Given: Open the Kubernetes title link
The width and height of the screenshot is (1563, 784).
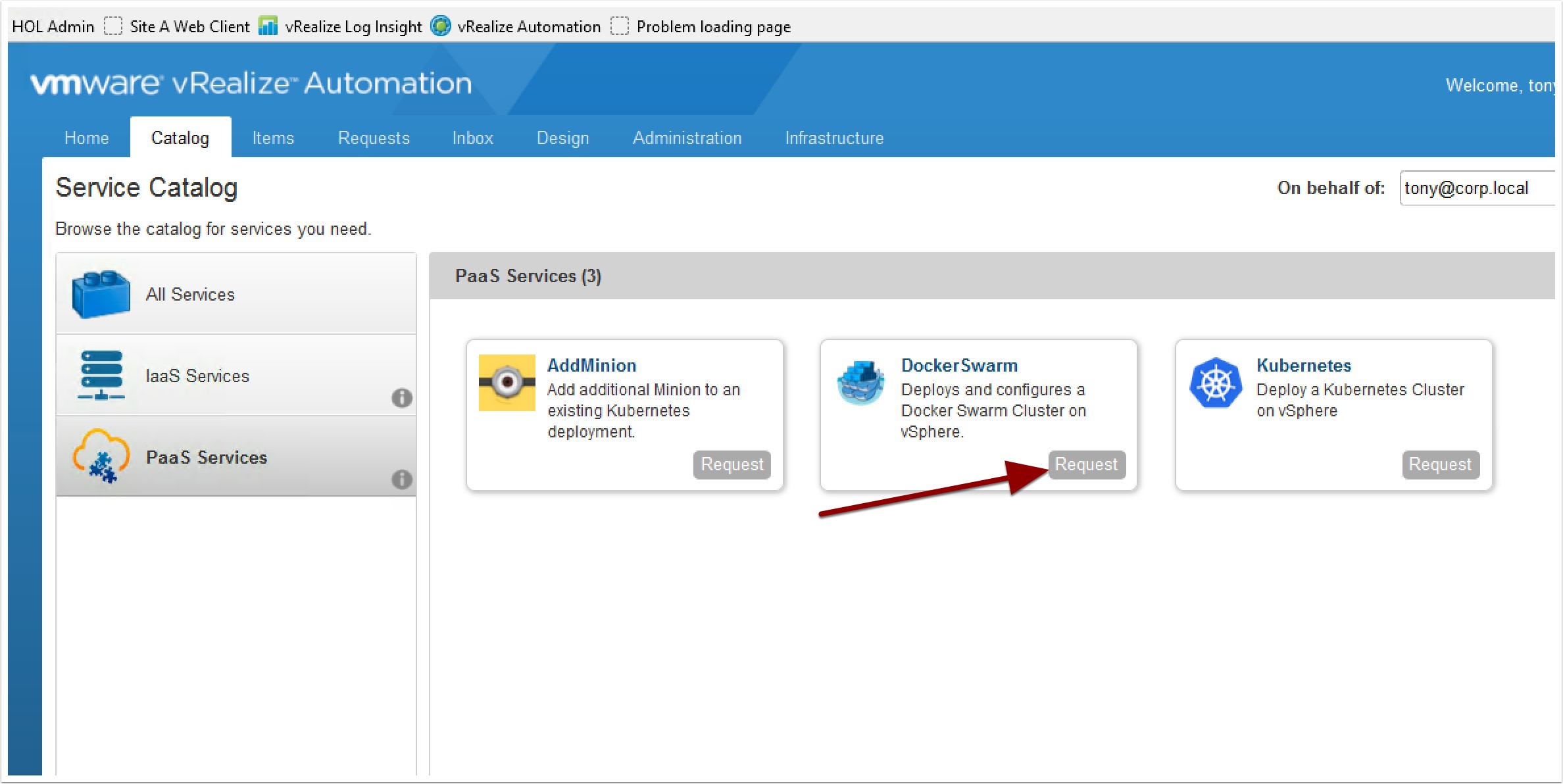Looking at the screenshot, I should tap(1304, 366).
